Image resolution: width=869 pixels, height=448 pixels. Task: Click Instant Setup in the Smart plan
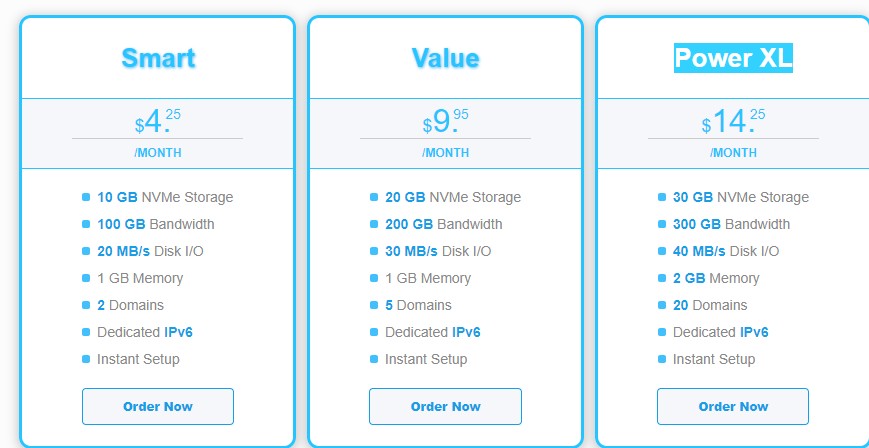click(138, 359)
